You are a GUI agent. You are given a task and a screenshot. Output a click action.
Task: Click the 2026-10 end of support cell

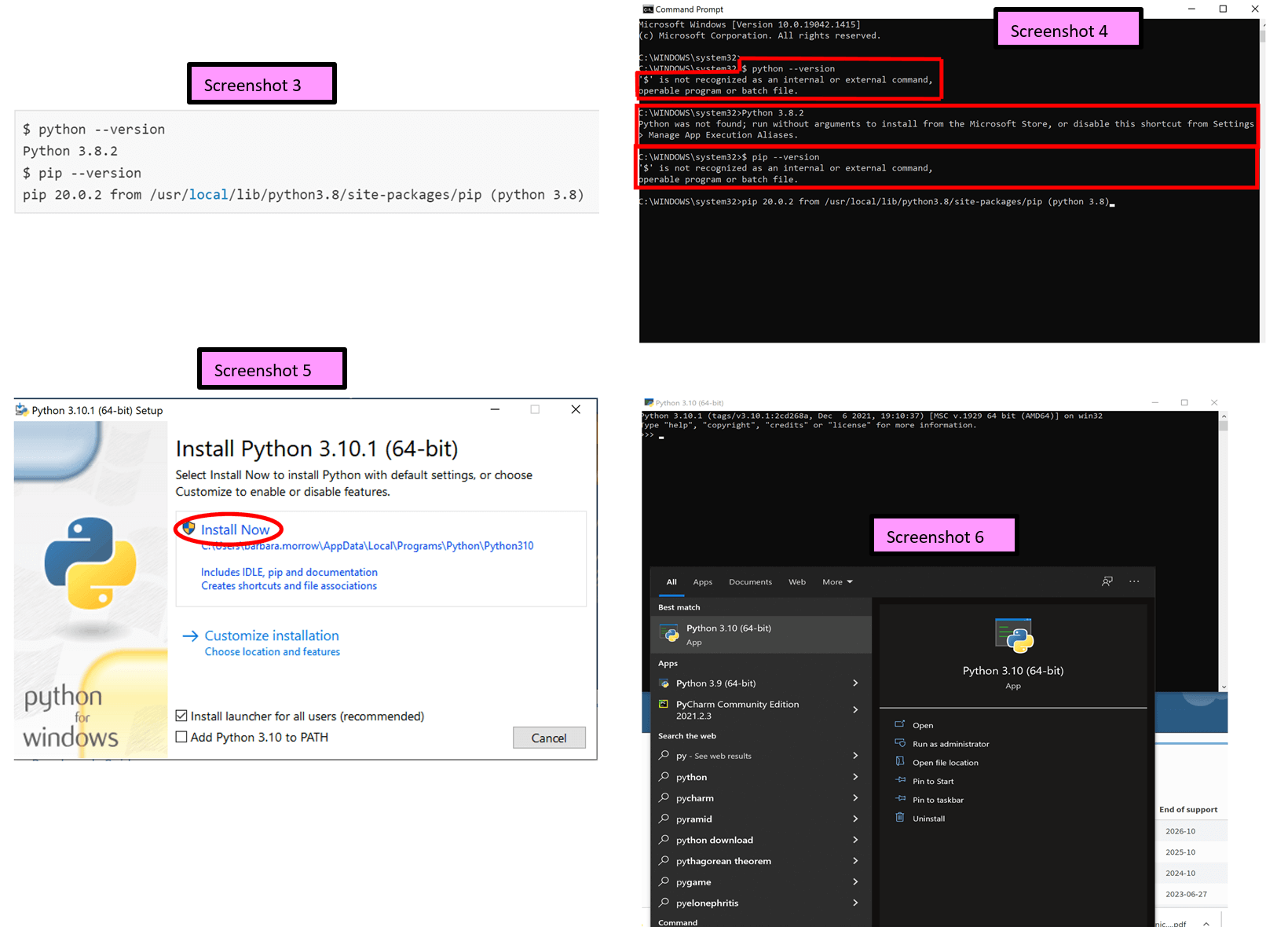1180,831
